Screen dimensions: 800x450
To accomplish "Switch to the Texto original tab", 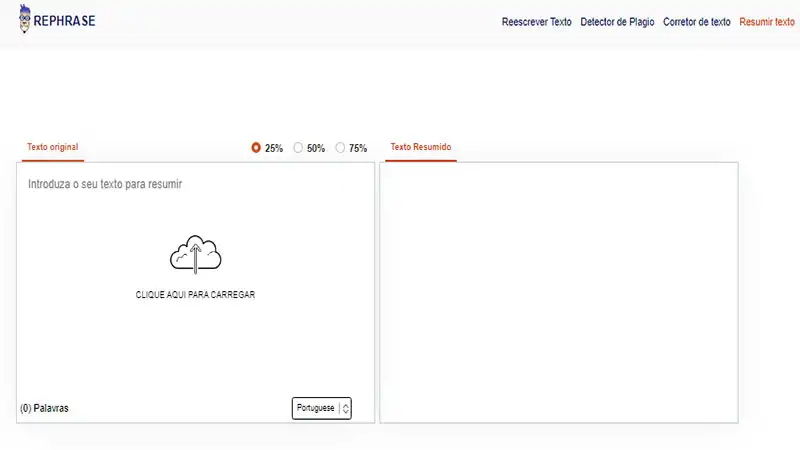I will [53, 147].
